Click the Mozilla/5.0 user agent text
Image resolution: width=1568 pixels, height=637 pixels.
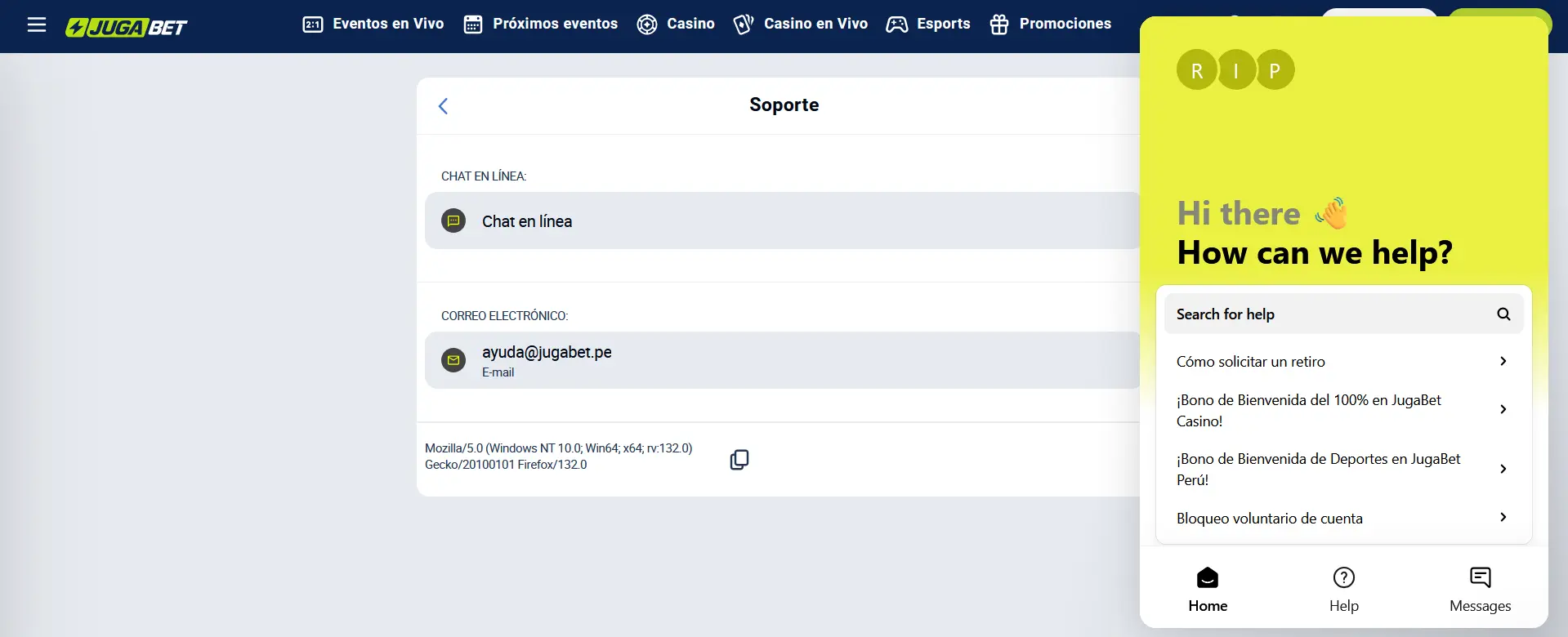click(x=558, y=457)
